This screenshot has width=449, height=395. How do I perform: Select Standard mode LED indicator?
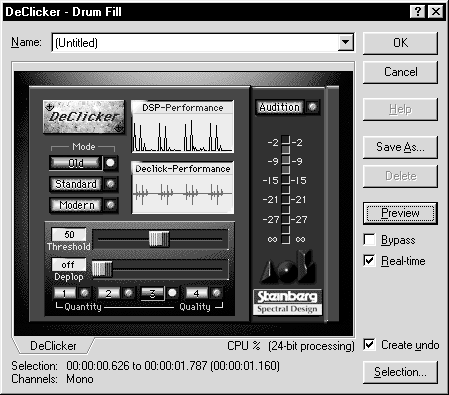[110, 184]
